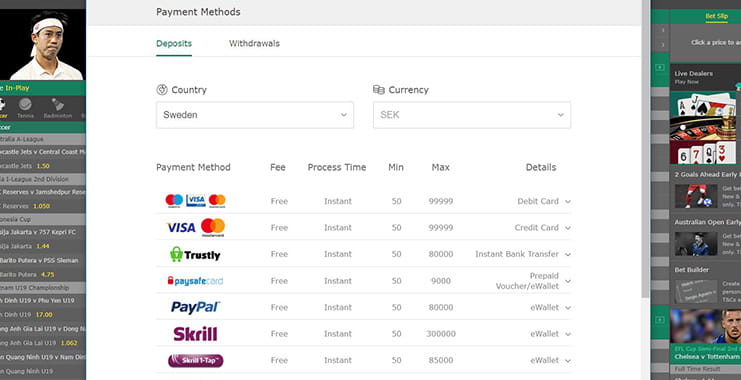Expand the Debit Card details chevron
Image resolution: width=741 pixels, height=380 pixels.
coord(568,201)
